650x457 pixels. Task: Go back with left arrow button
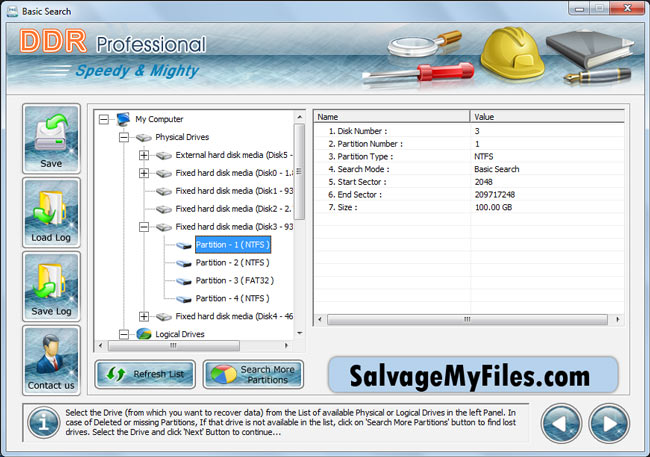pos(561,424)
